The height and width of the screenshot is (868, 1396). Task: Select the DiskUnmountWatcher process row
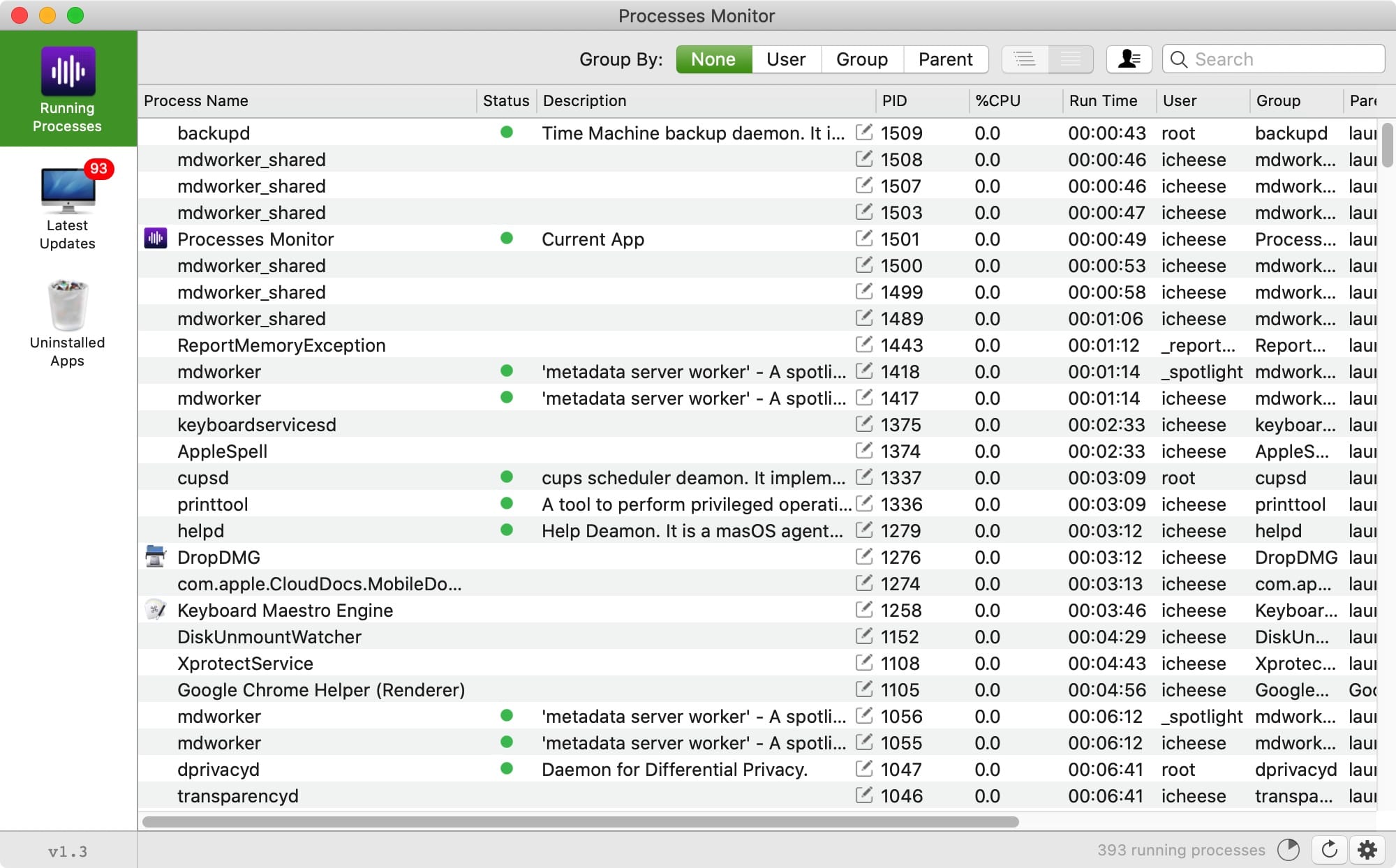[757, 637]
